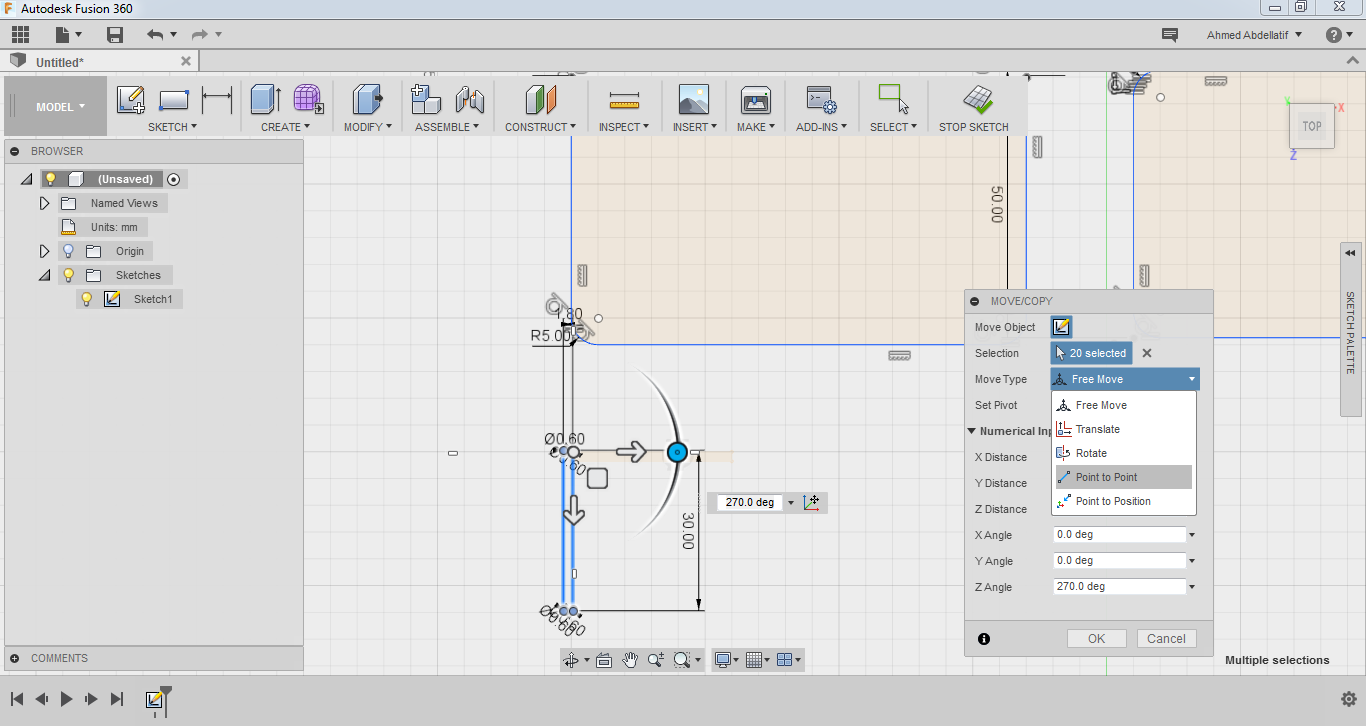The width and height of the screenshot is (1366, 726).
Task: Open the SKETCH toolbar menu
Action: click(172, 127)
